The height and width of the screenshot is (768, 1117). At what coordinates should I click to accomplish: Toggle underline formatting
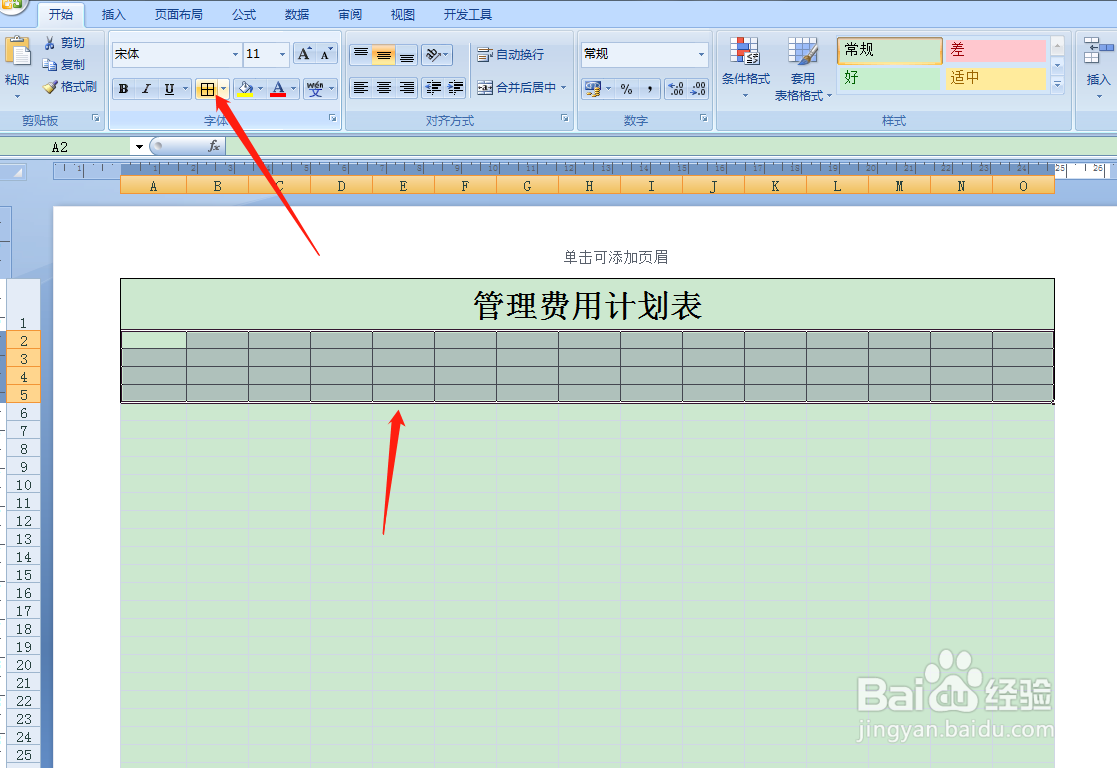pos(168,88)
